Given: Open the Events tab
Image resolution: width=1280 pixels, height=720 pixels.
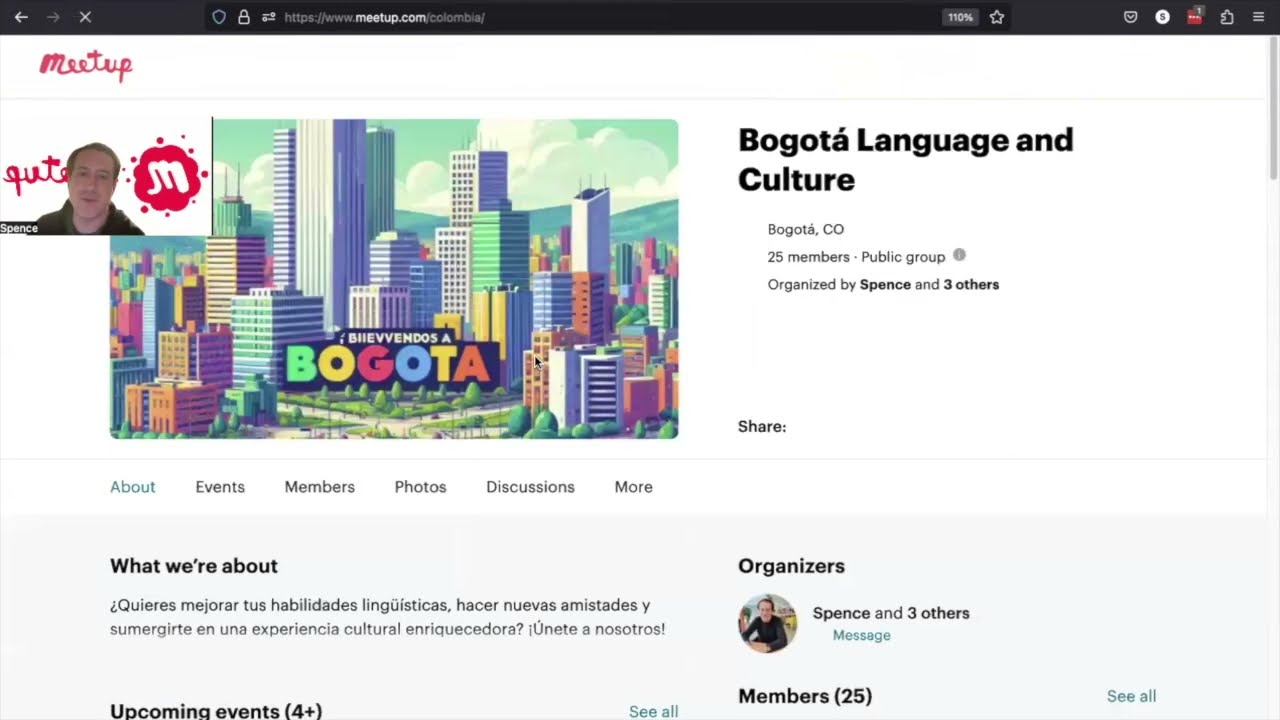Looking at the screenshot, I should [220, 487].
